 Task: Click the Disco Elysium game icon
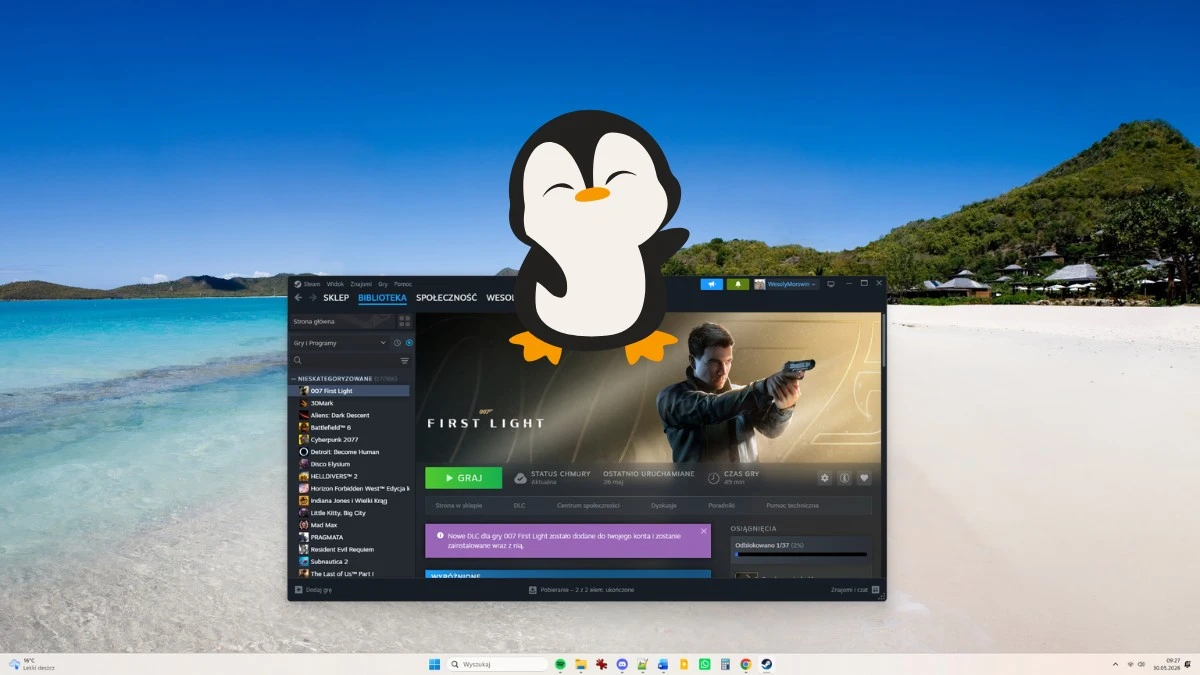pyautogui.click(x=303, y=464)
